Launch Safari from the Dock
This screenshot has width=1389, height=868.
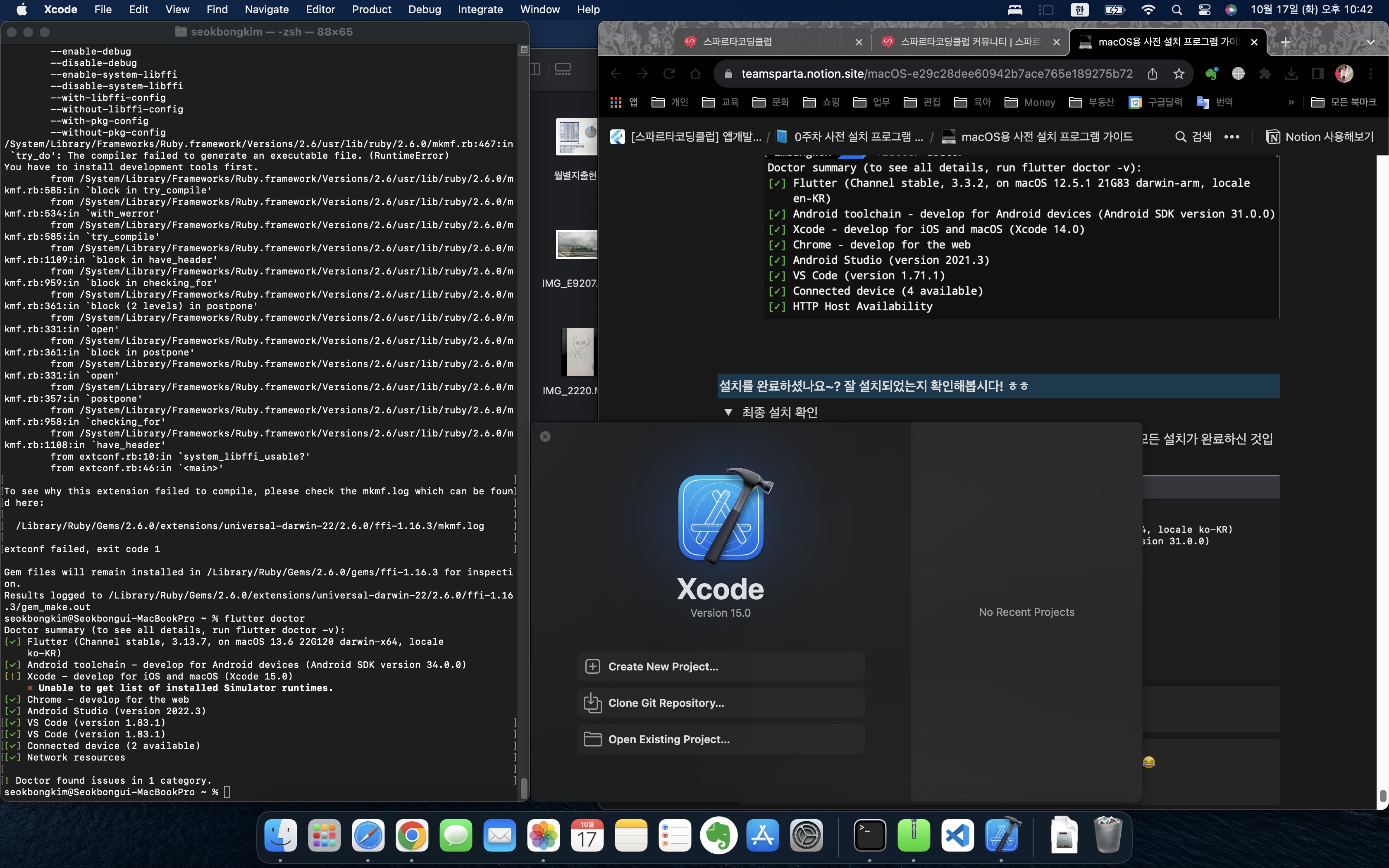point(368,835)
